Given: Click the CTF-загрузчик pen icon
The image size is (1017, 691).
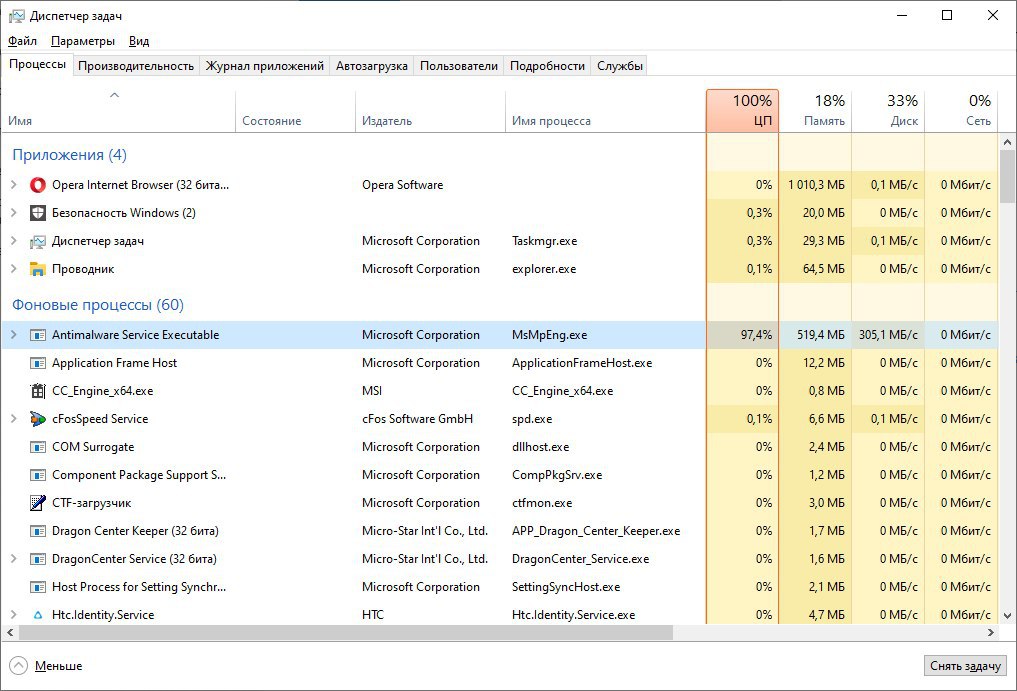Looking at the screenshot, I should pos(38,502).
